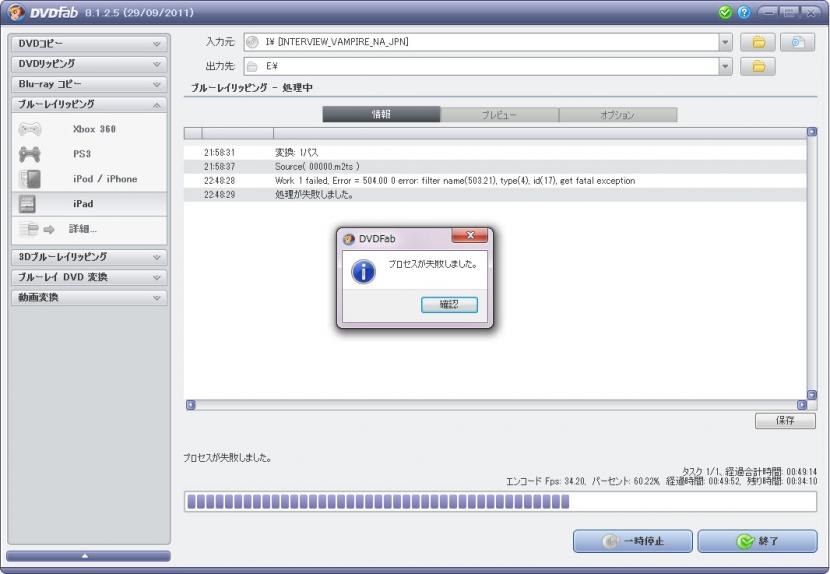Click the timestamp 21:58:31 cell
The image size is (830, 574).
(x=219, y=153)
